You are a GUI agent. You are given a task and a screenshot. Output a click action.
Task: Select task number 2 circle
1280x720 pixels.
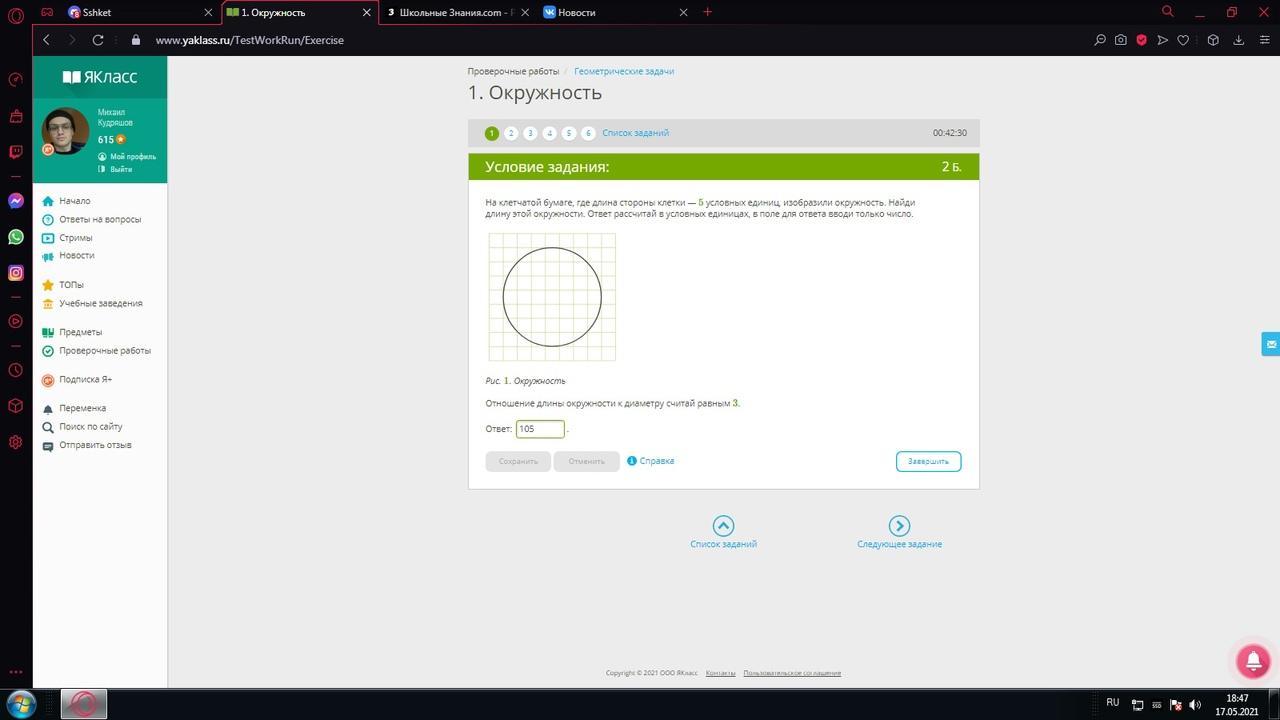click(511, 133)
